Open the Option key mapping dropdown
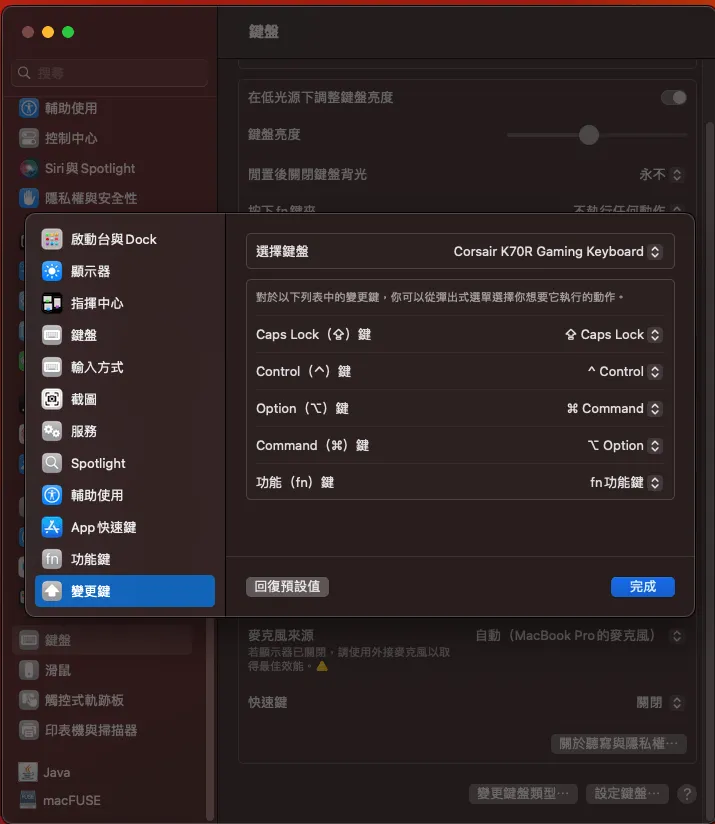715x824 pixels. (x=613, y=409)
